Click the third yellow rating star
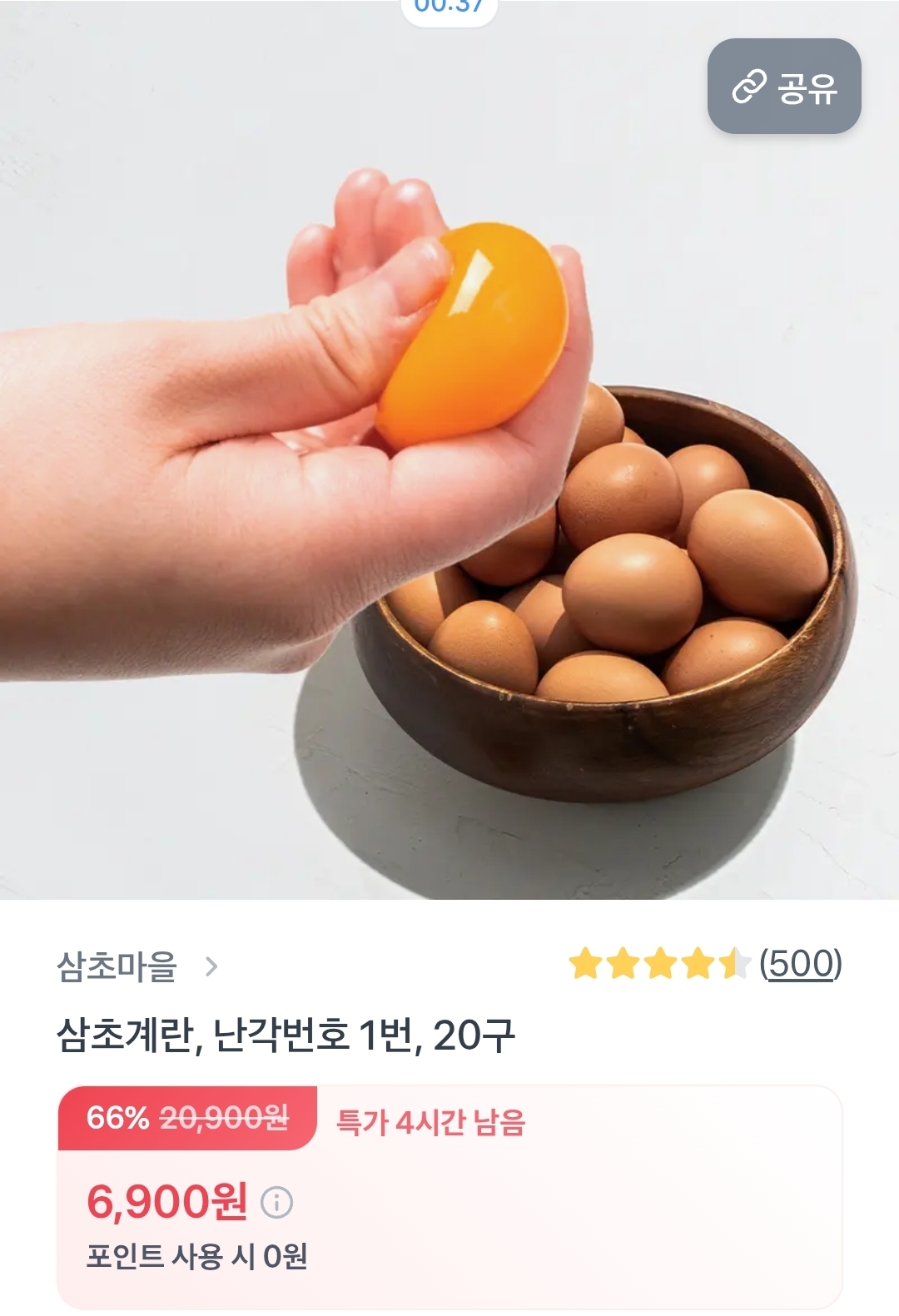Viewport: 899px width, 1316px height. tap(660, 964)
